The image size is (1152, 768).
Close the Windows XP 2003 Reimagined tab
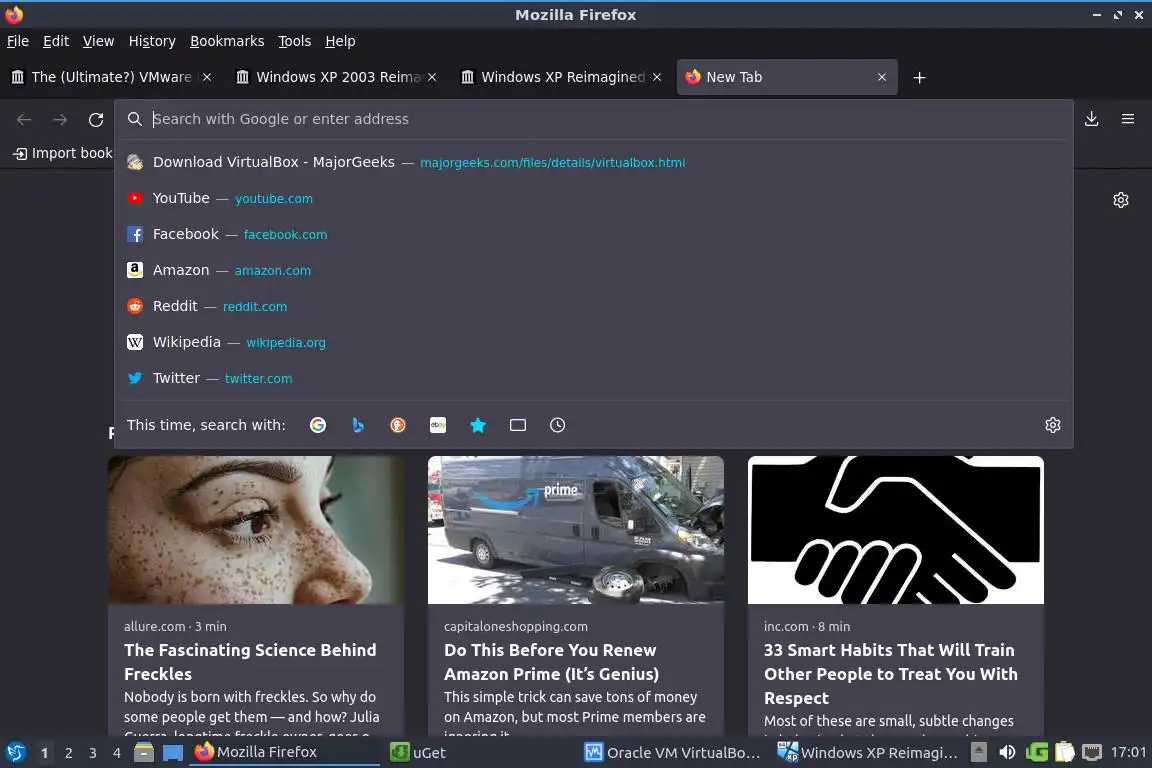(x=432, y=77)
